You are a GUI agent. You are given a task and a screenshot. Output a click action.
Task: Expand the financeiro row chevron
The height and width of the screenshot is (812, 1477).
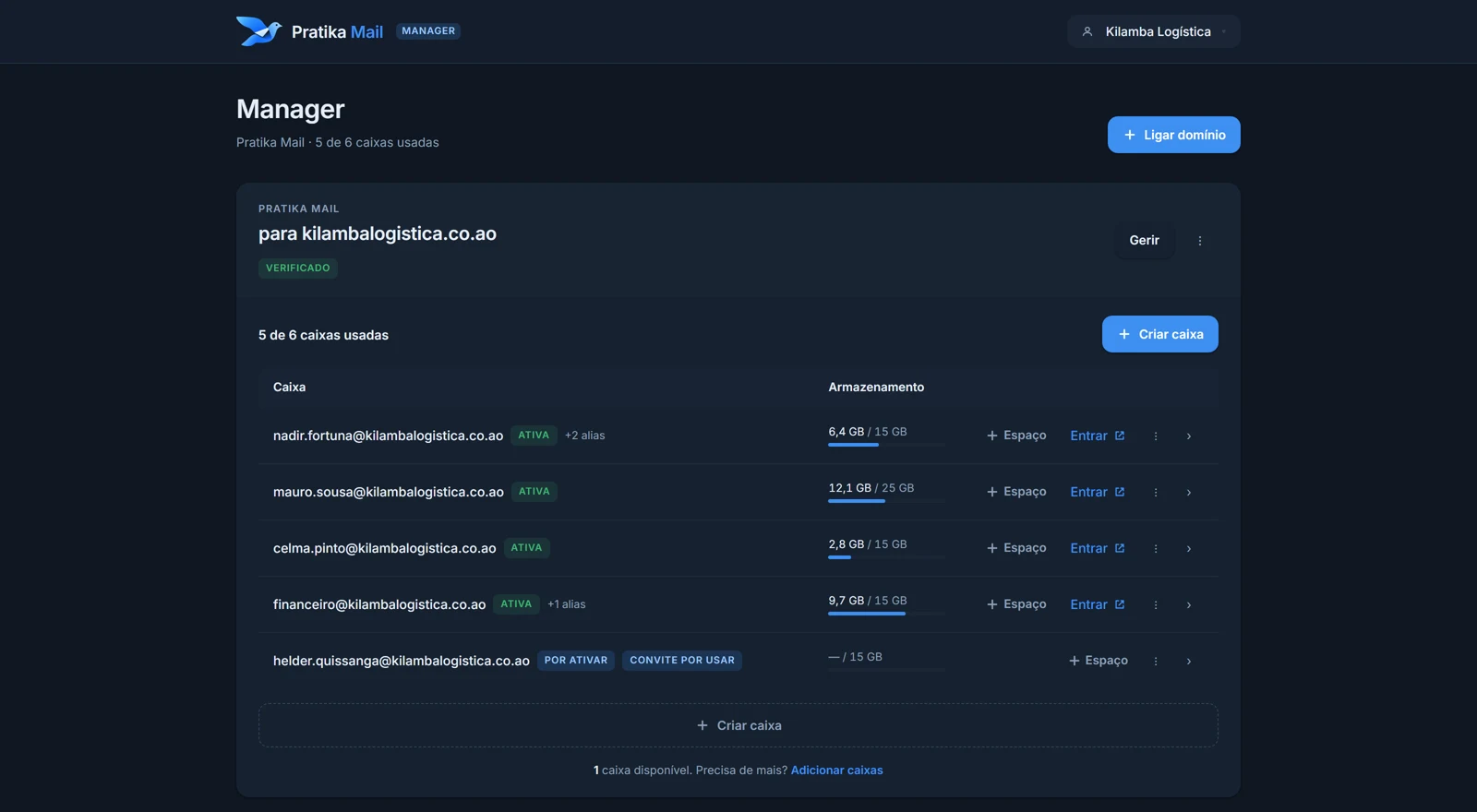[1188, 604]
